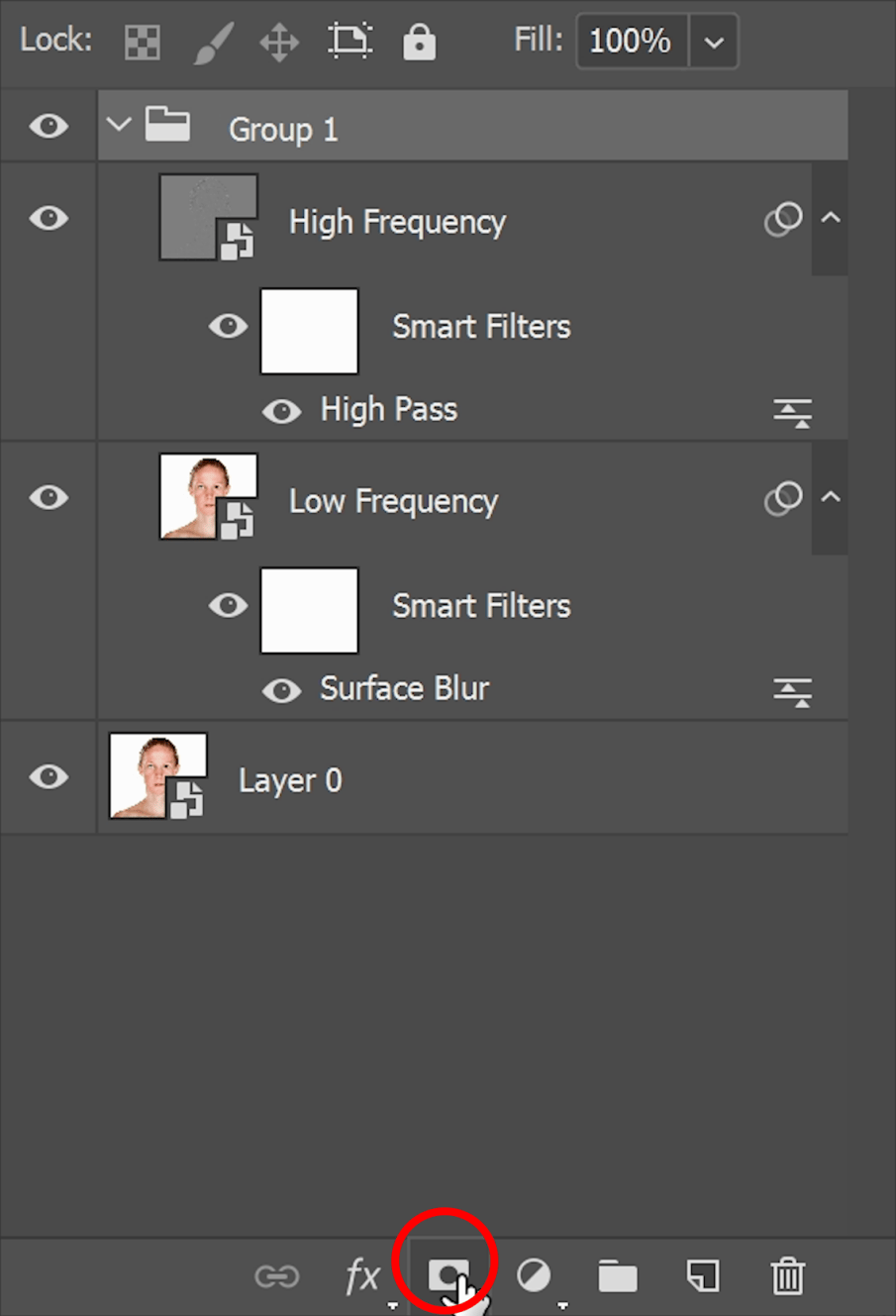Screen dimensions: 896x1316
Task: Lock all with padlock icon
Action: pyautogui.click(x=419, y=42)
